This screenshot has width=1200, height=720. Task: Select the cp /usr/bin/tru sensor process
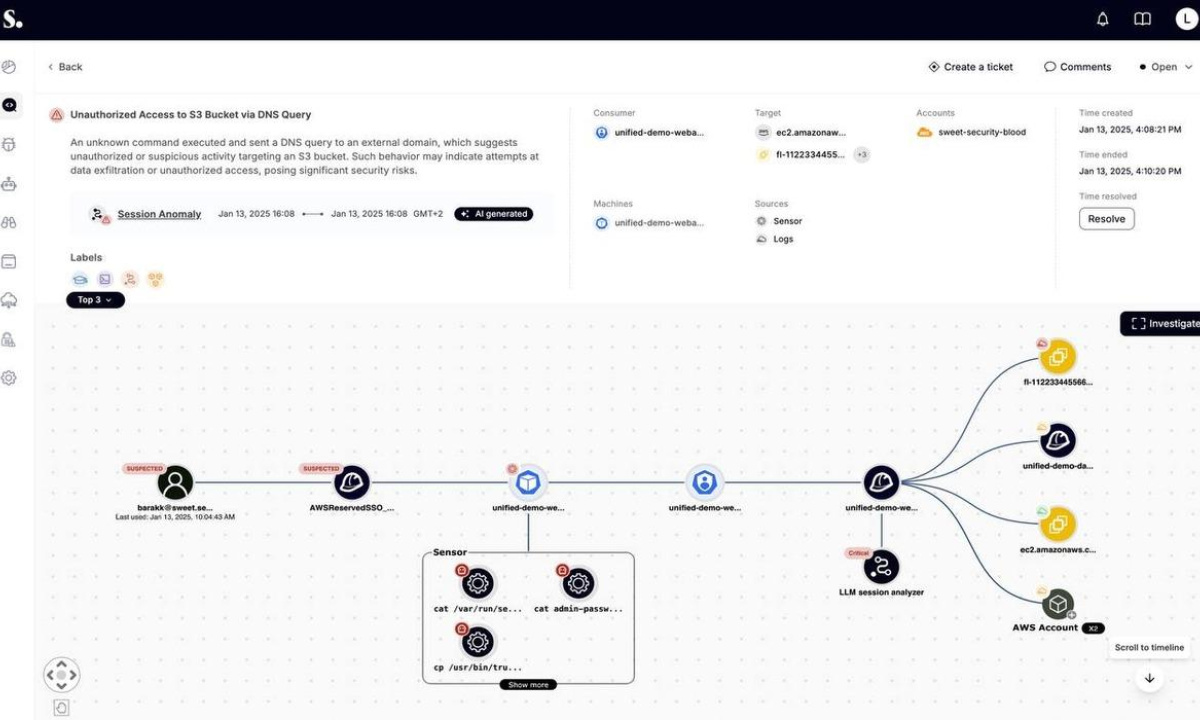coord(478,642)
